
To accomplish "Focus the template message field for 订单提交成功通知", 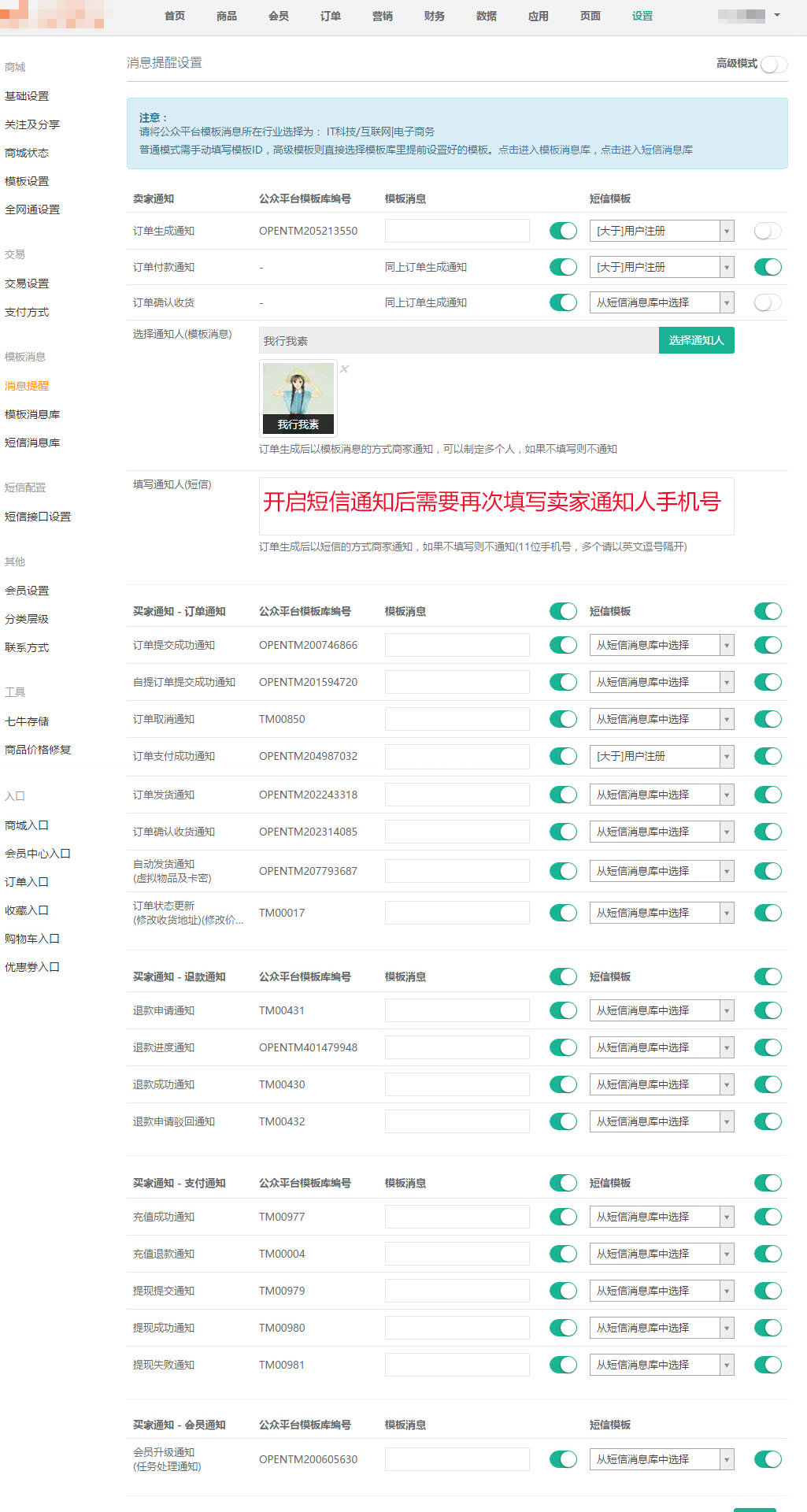I will pos(457,645).
